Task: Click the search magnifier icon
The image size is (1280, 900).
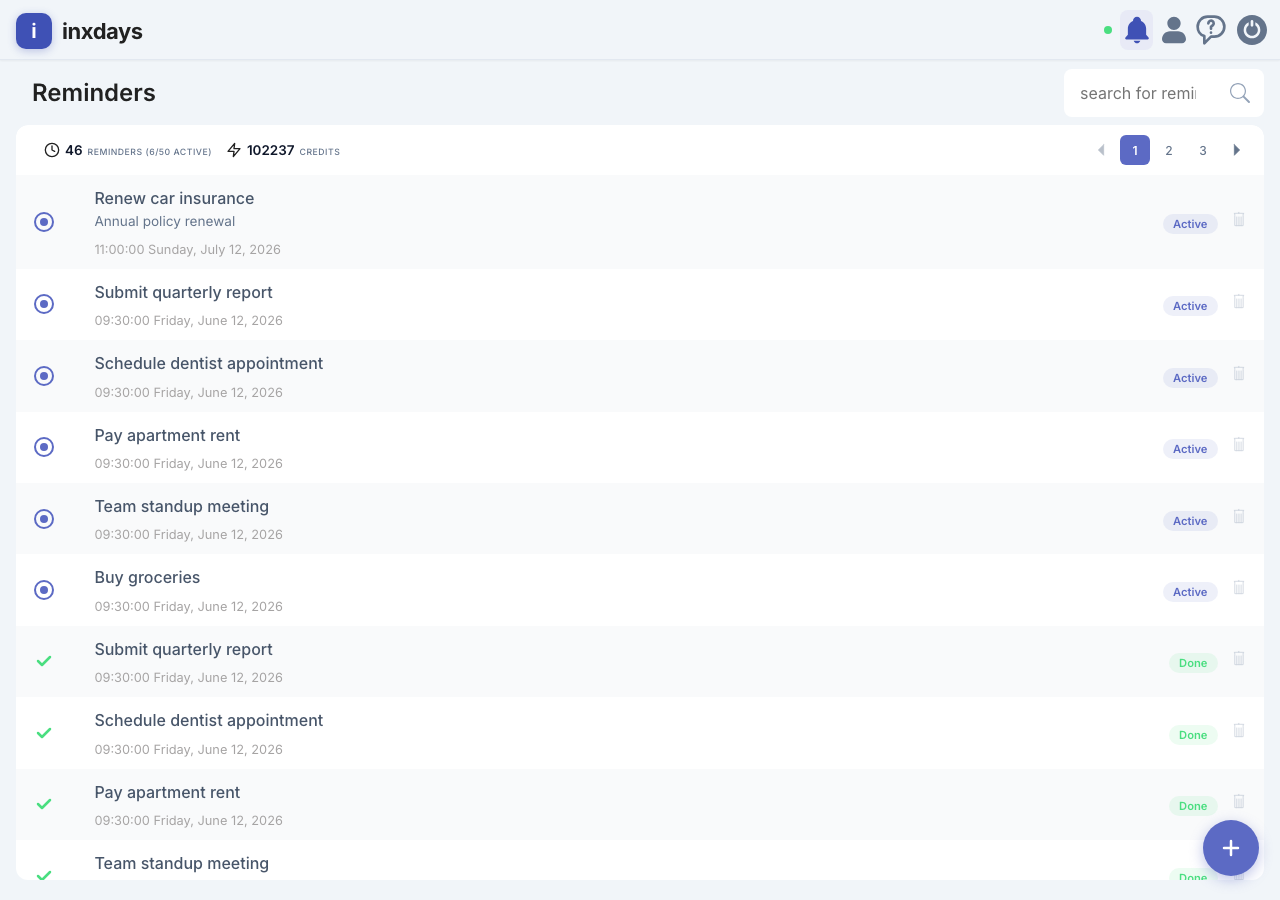Action: [1240, 93]
